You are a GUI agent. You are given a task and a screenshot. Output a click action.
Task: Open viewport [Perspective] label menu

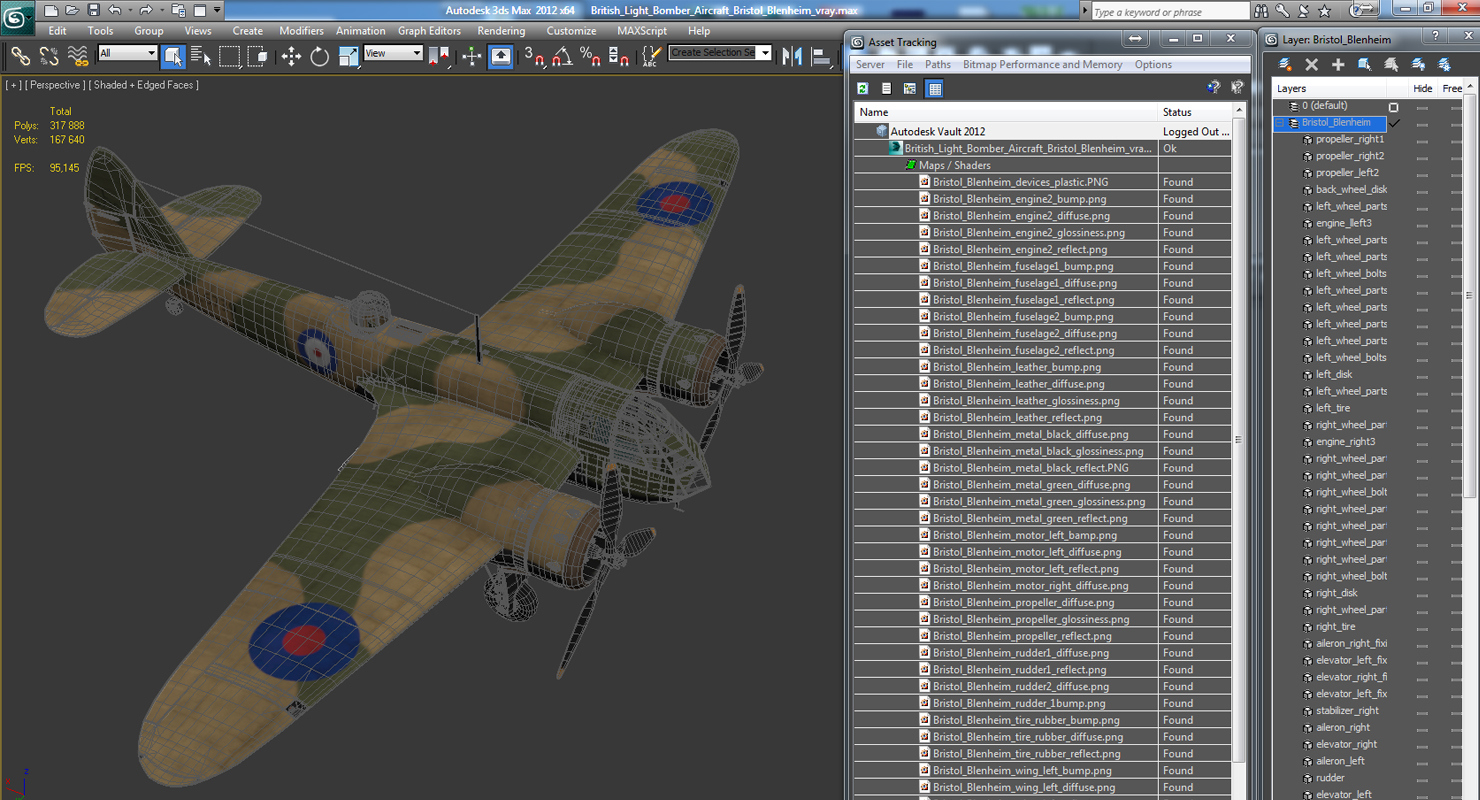coord(55,85)
